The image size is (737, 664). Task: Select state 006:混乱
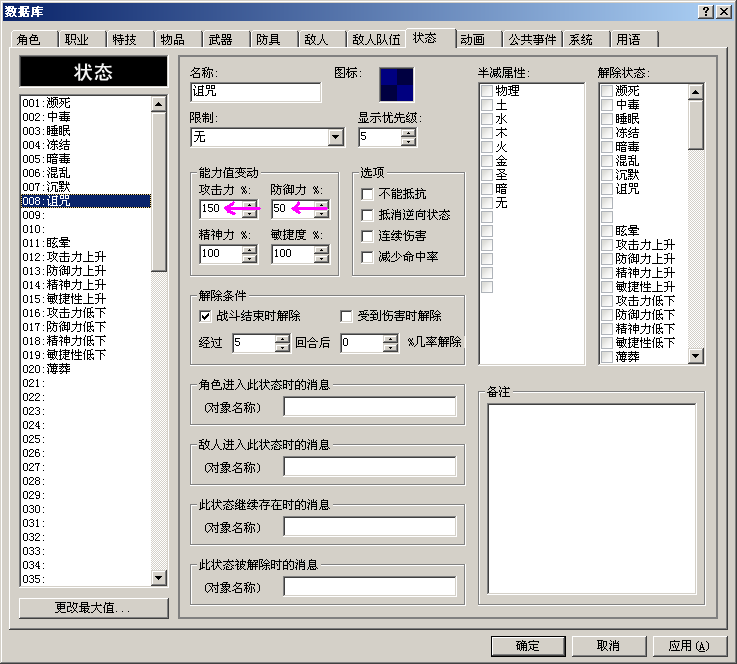point(86,173)
